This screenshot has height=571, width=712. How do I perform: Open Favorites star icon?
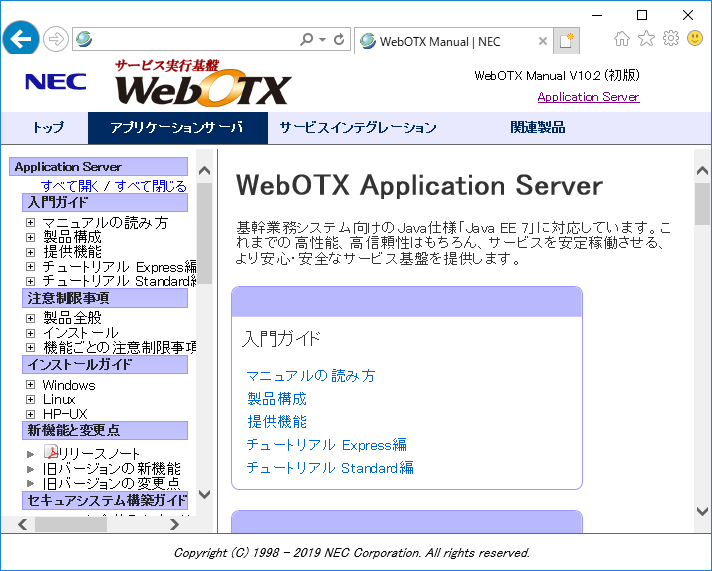click(x=646, y=39)
